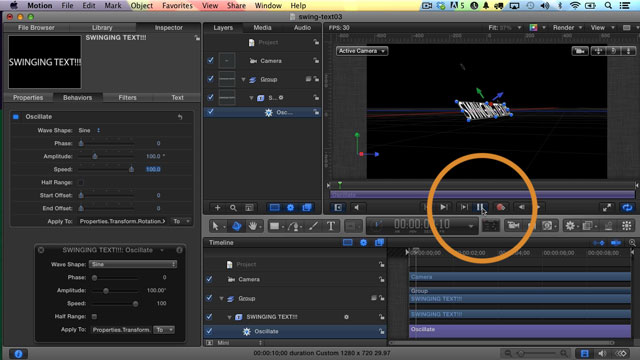Open the color channels dropdown
Viewport: 640px width, 360px height.
(538, 28)
